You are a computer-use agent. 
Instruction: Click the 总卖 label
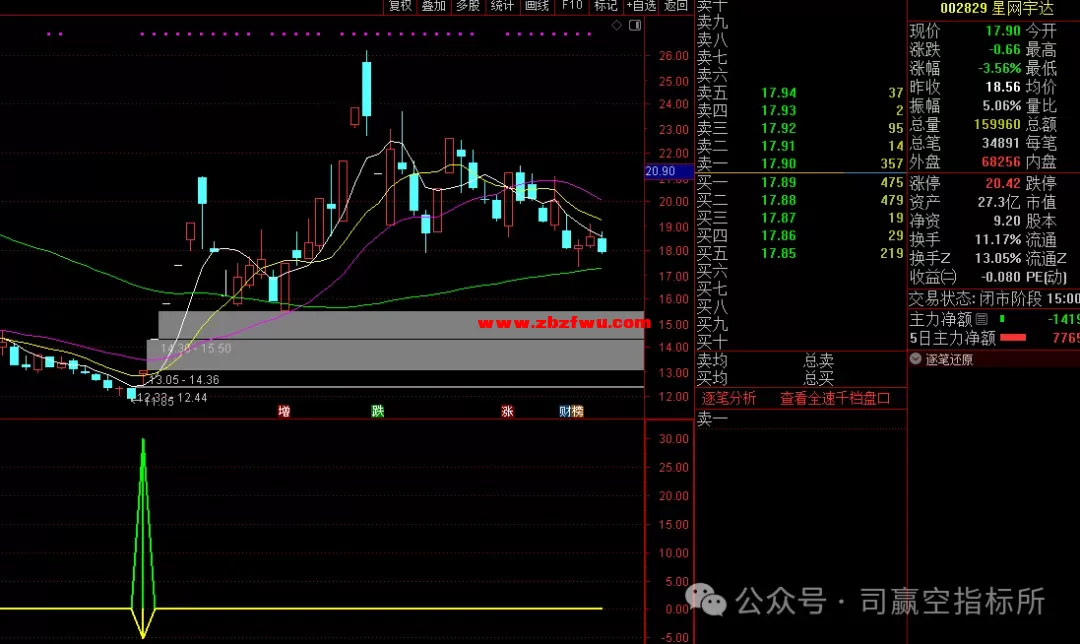click(x=818, y=360)
